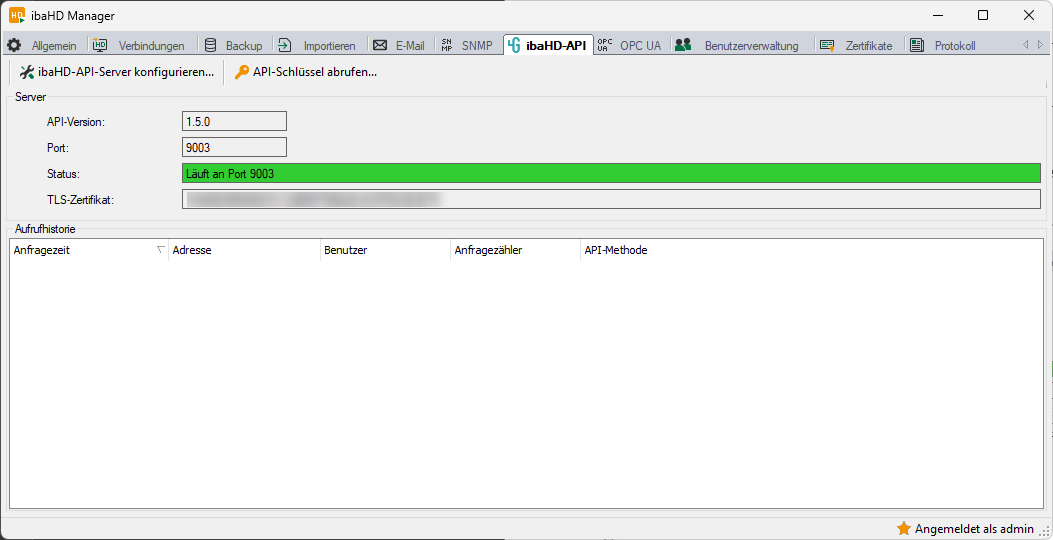Screen dimensions: 1053x540
Task: Click the Backup database icon
Action: (x=210, y=45)
